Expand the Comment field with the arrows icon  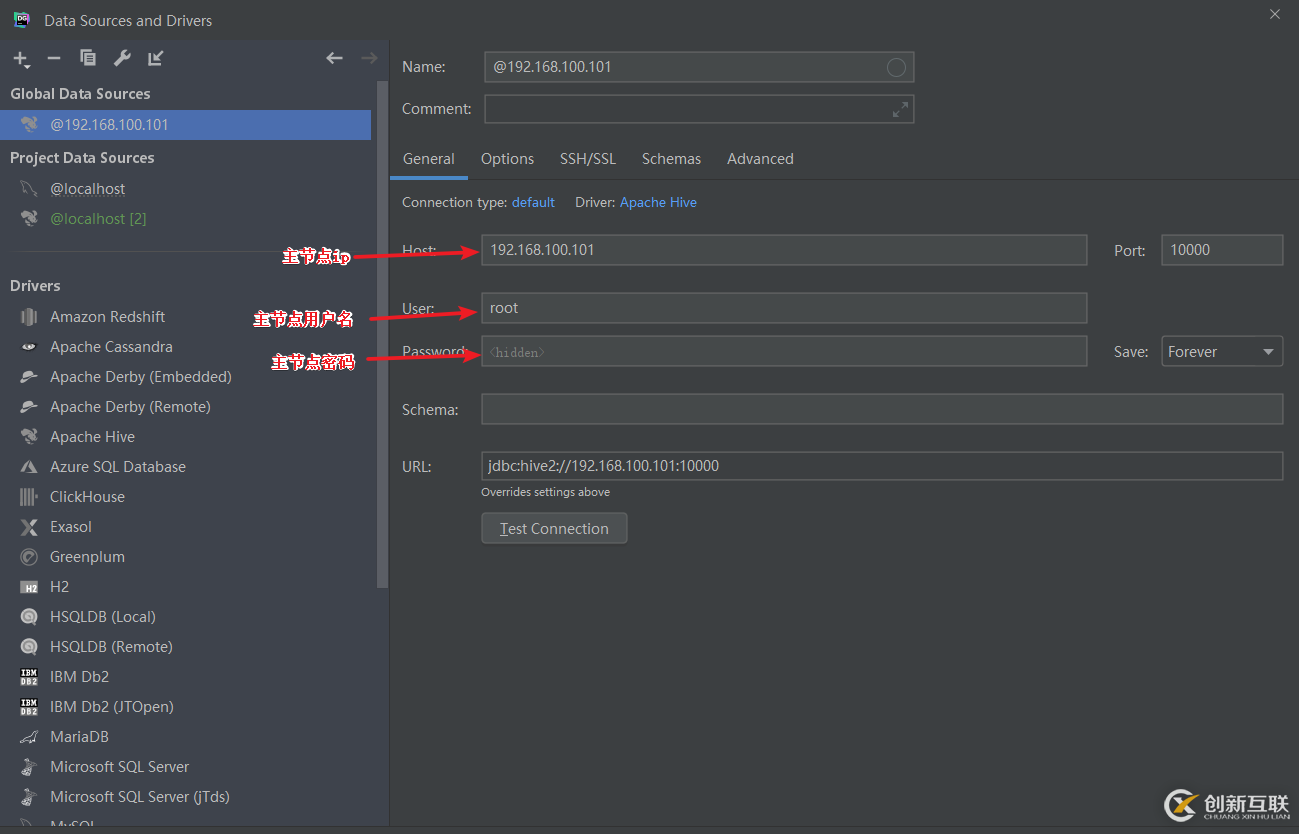pos(900,109)
